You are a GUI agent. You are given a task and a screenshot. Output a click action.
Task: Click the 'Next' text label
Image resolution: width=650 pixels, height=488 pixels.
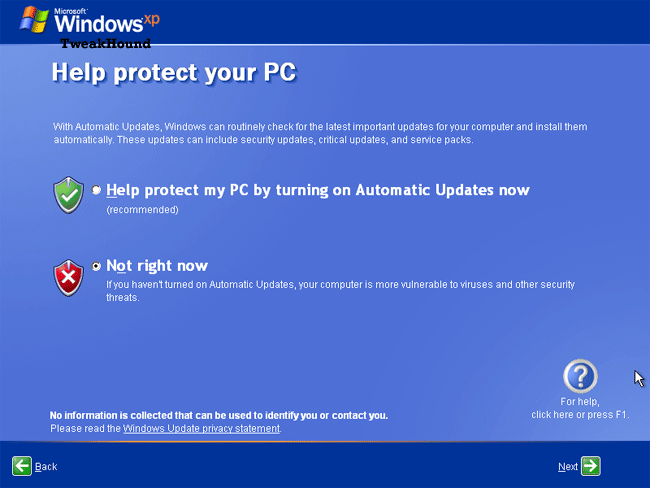click(x=568, y=467)
